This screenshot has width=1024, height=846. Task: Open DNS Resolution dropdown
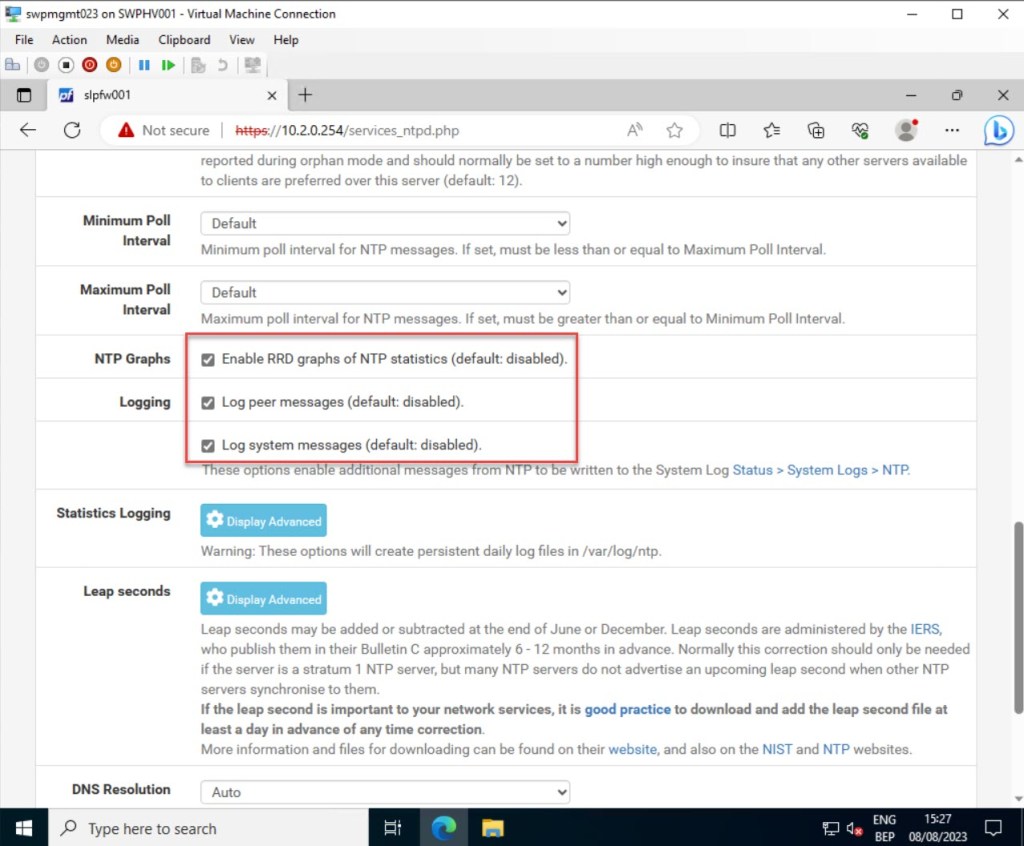pos(385,792)
